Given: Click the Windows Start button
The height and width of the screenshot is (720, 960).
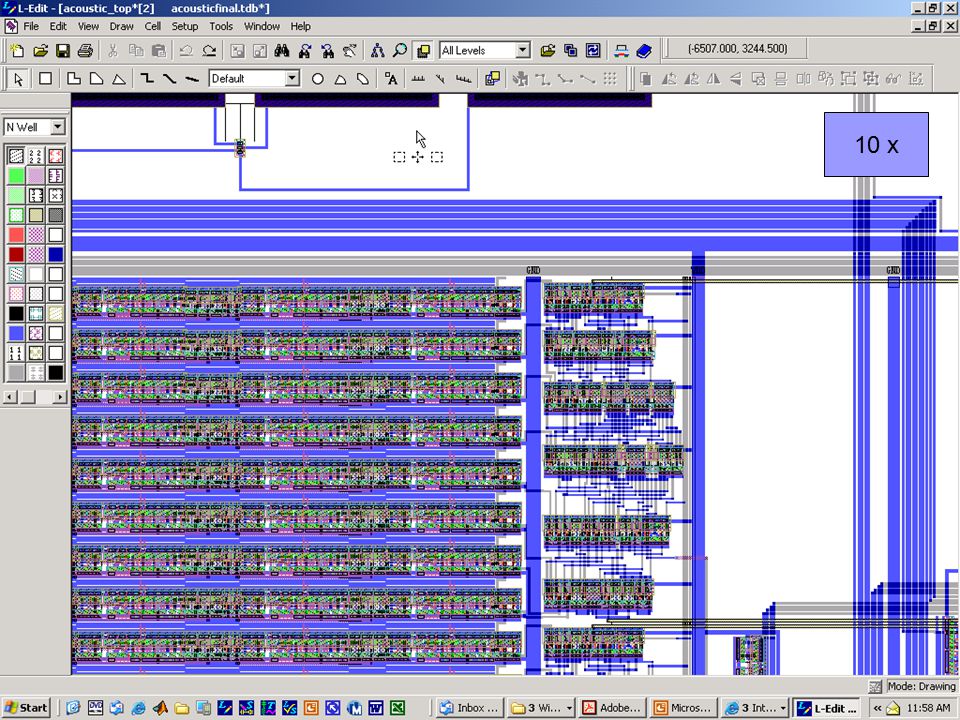Looking at the screenshot, I should tap(25, 708).
